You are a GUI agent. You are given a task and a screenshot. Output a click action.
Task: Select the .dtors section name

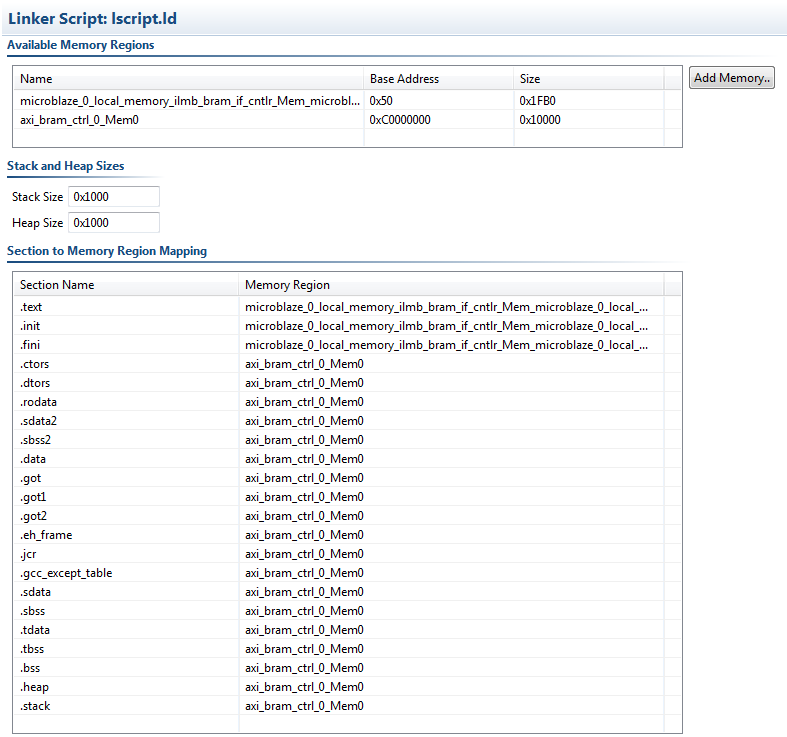click(x=35, y=383)
